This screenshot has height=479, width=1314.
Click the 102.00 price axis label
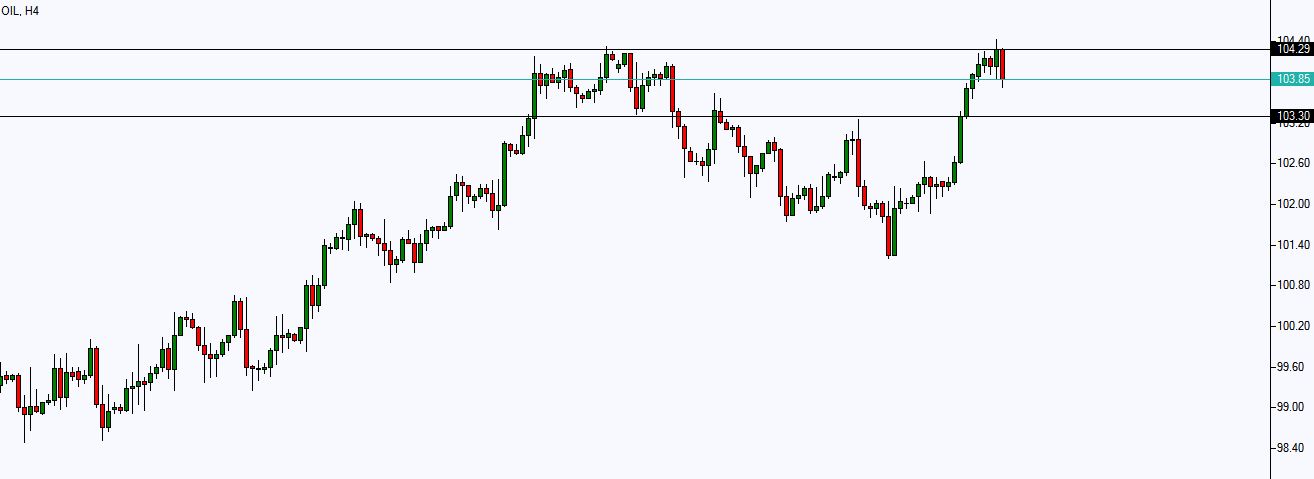(1293, 204)
